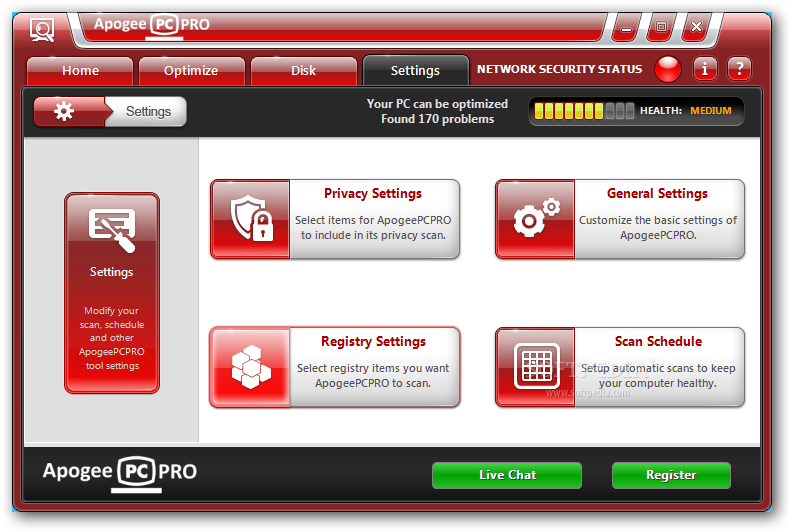Click the green Register button
The width and height of the screenshot is (792, 532).
coord(671,475)
